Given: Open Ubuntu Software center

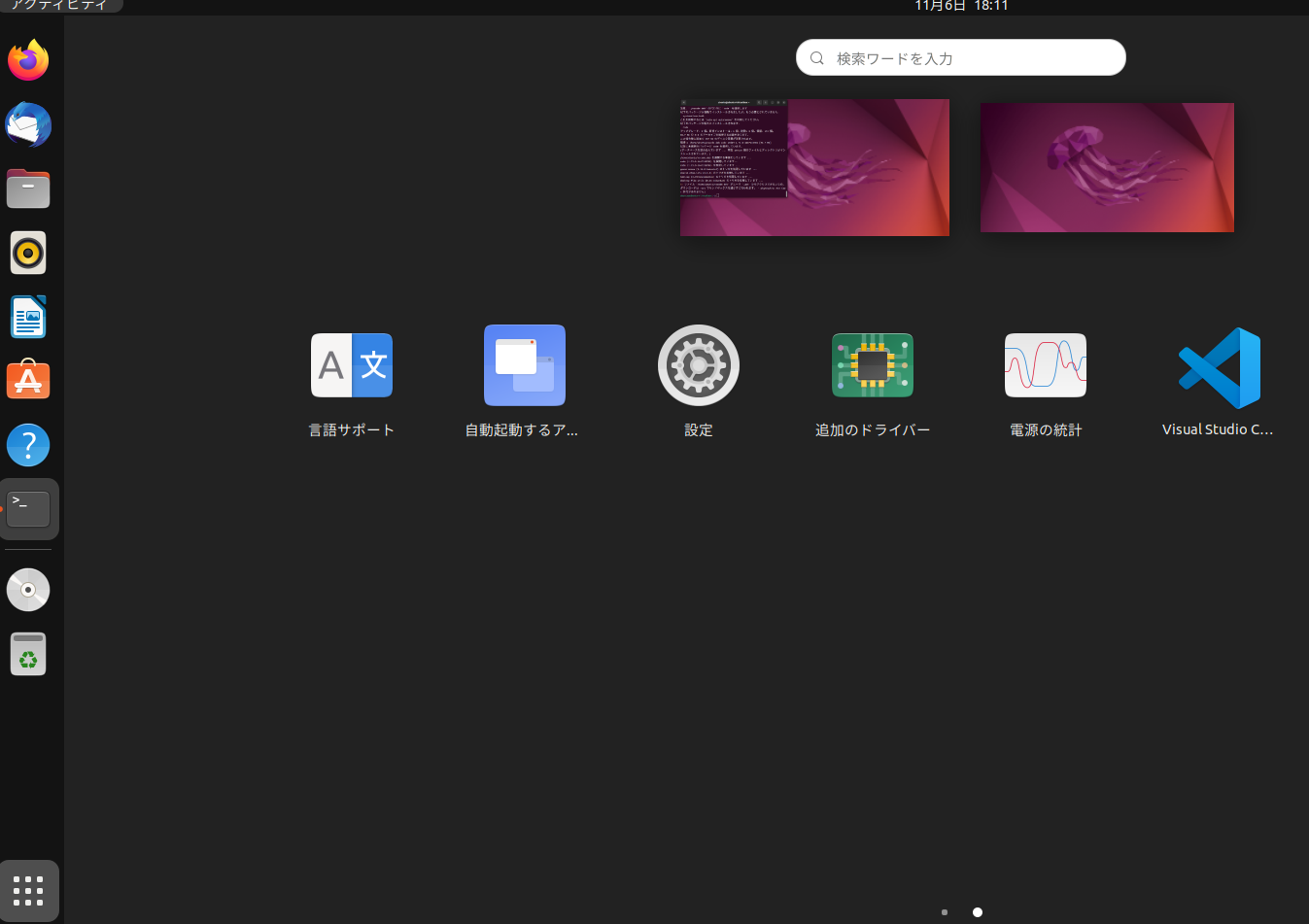Looking at the screenshot, I should (28, 380).
